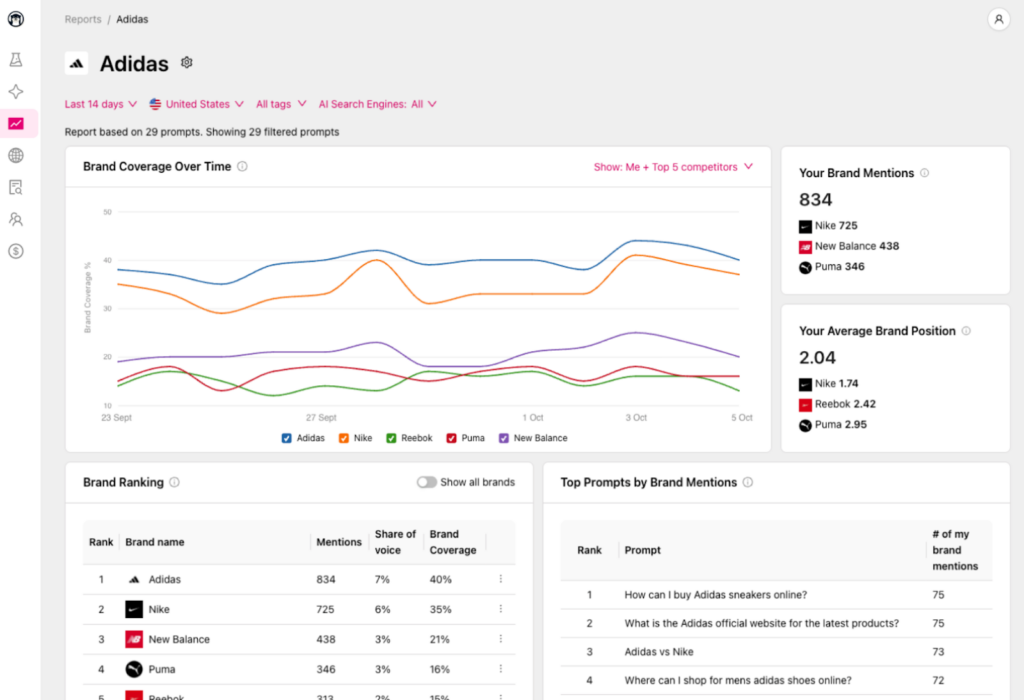Click the Reports breadcrumb link
The width and height of the screenshot is (1024, 700).
pyautogui.click(x=83, y=18)
